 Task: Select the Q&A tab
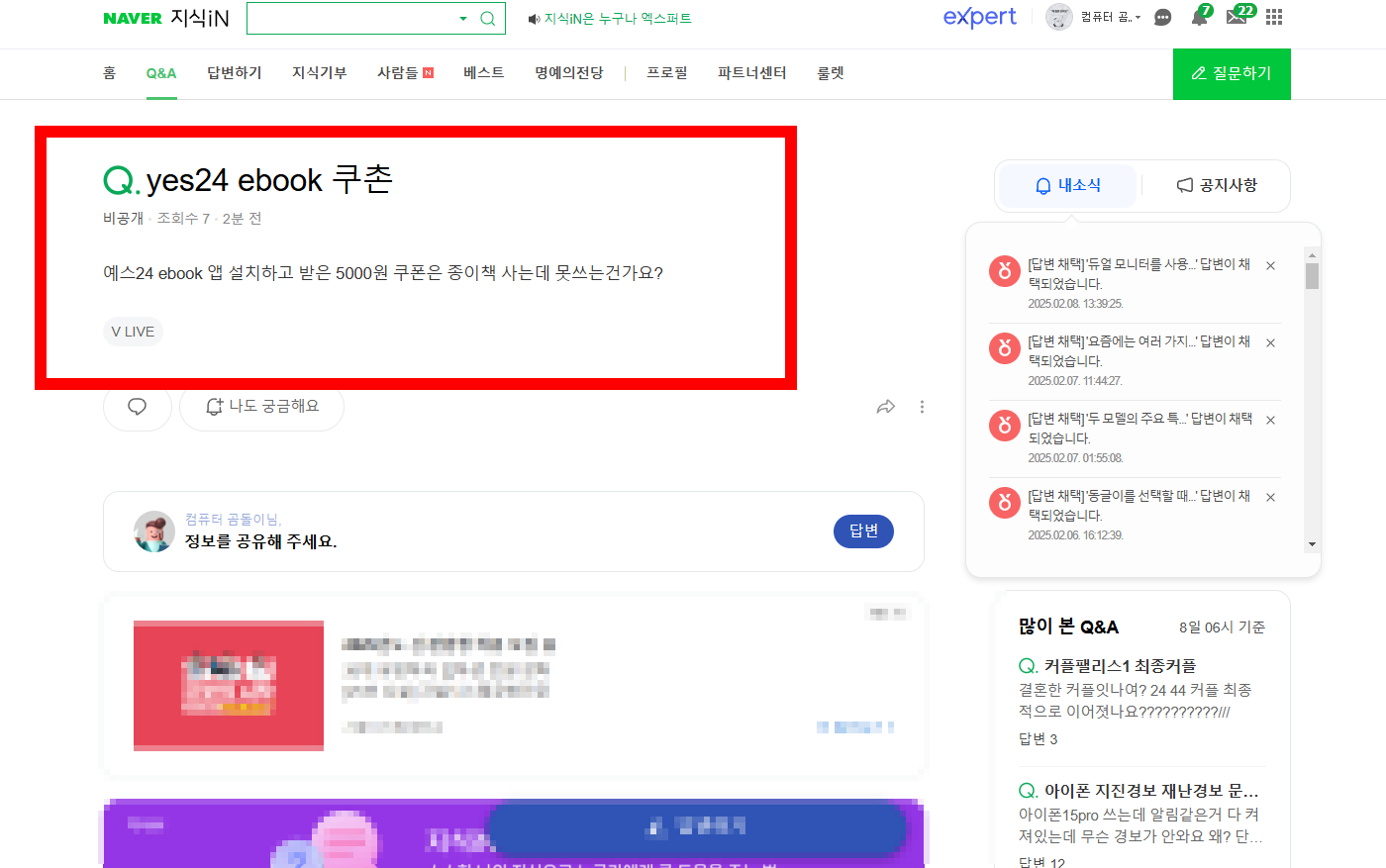click(161, 73)
